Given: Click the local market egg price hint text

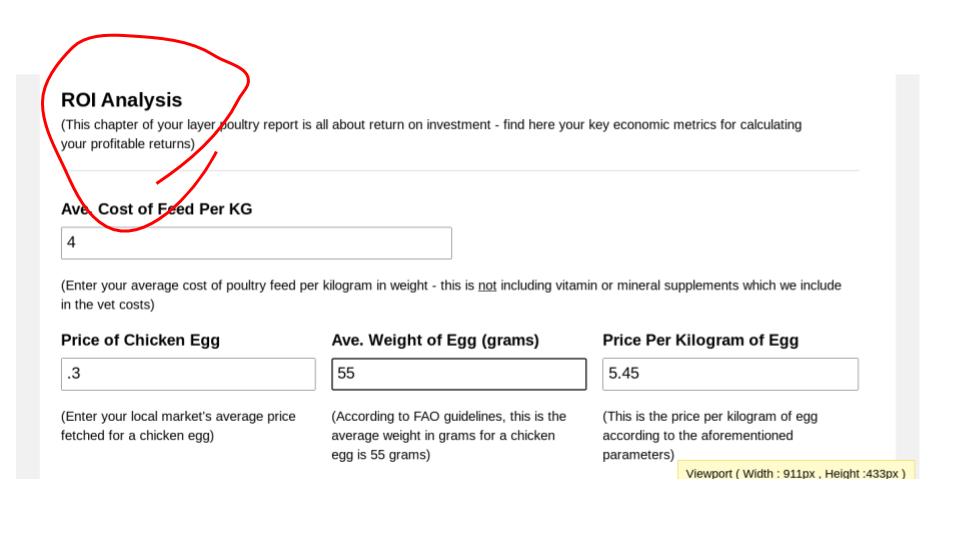Looking at the screenshot, I should (178, 426).
